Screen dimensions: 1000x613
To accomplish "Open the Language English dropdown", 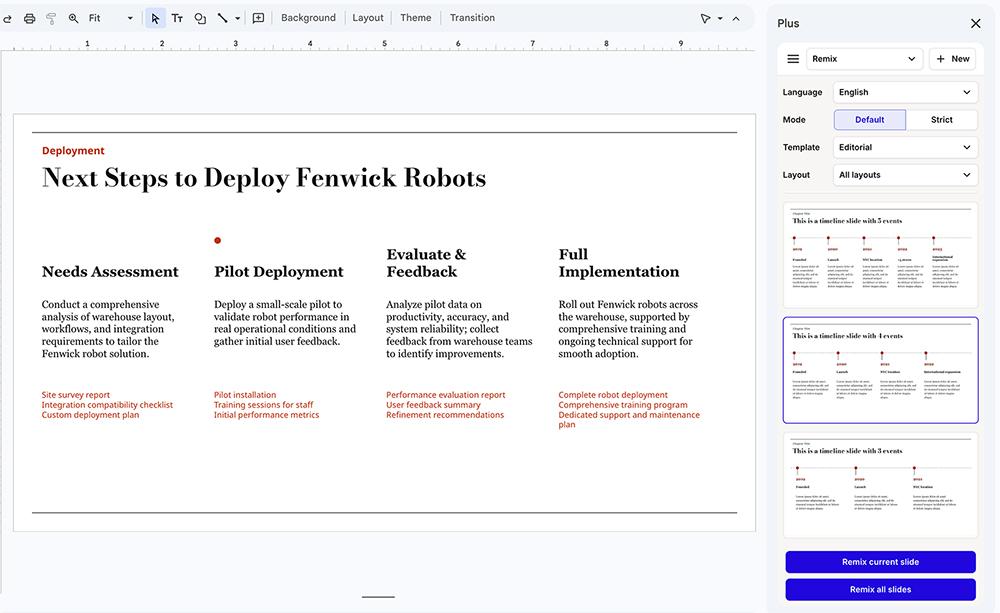I will point(905,92).
